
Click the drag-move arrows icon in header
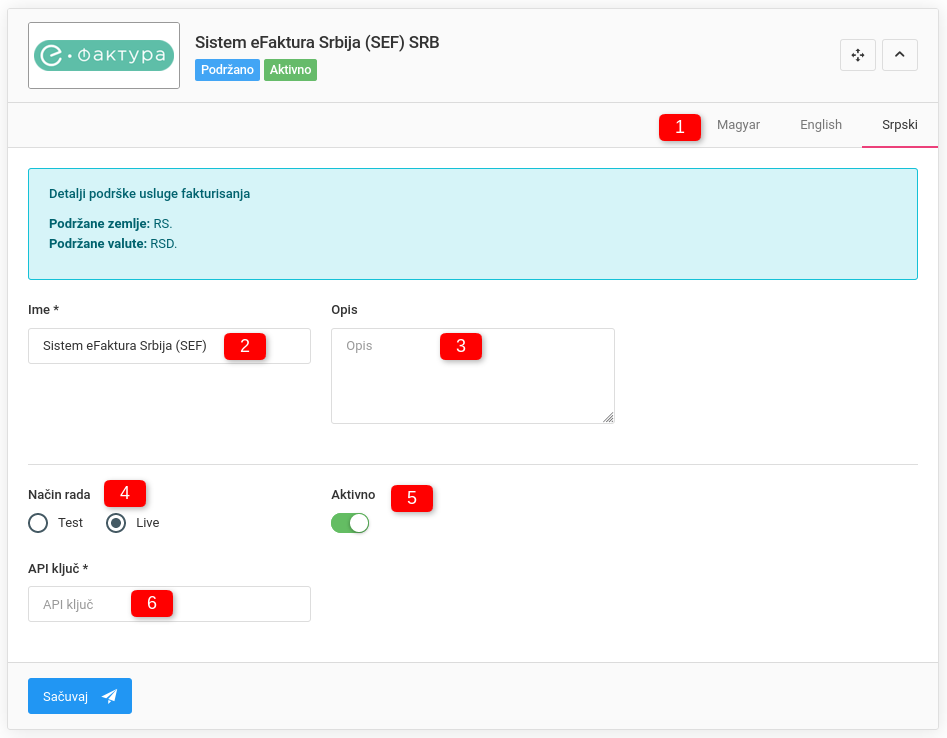(857, 55)
